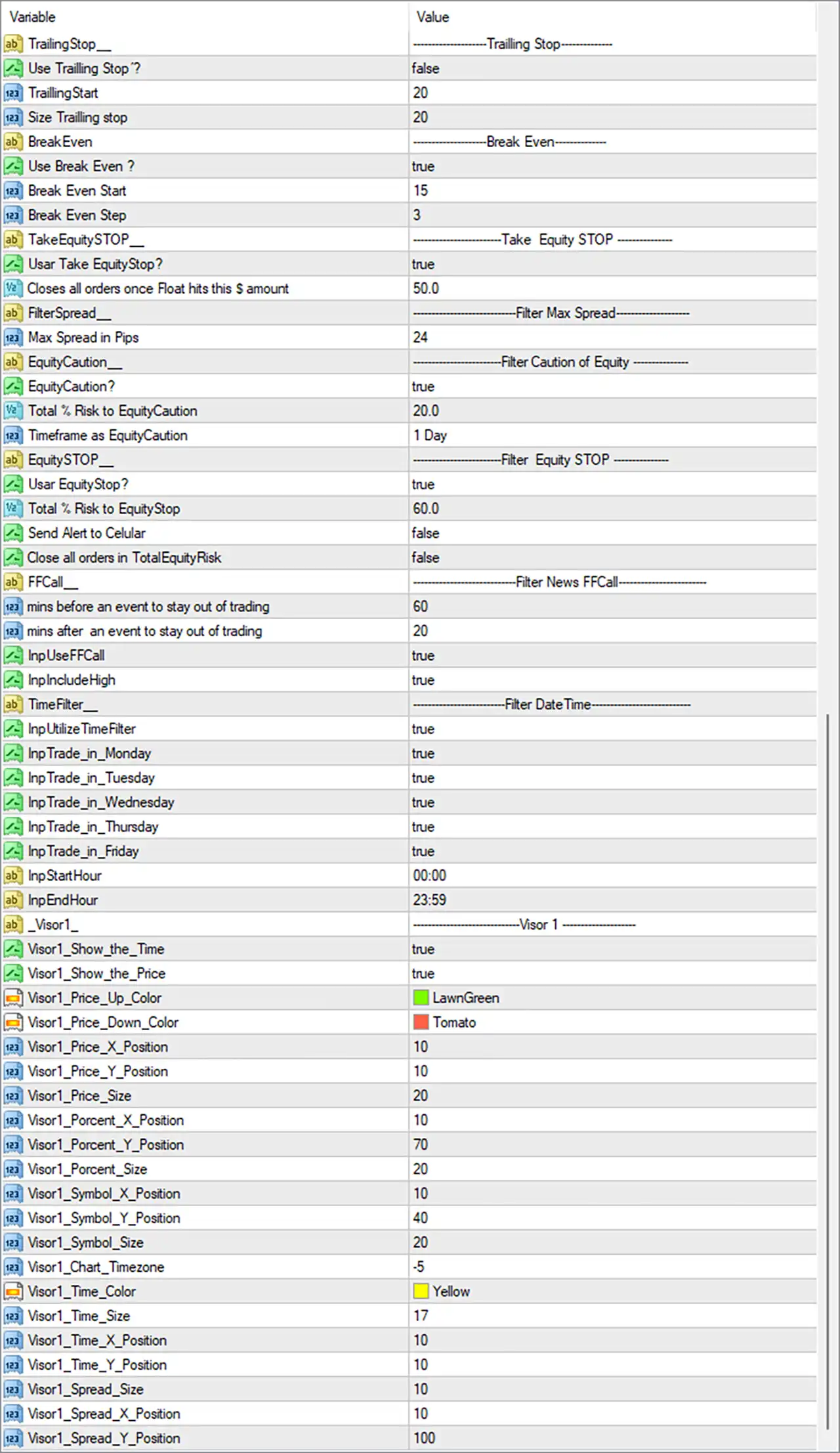Image resolution: width=840 pixels, height=1453 pixels.
Task: Click the integer icon beside Visor1_Chart_Timezone
Action: [12, 1267]
